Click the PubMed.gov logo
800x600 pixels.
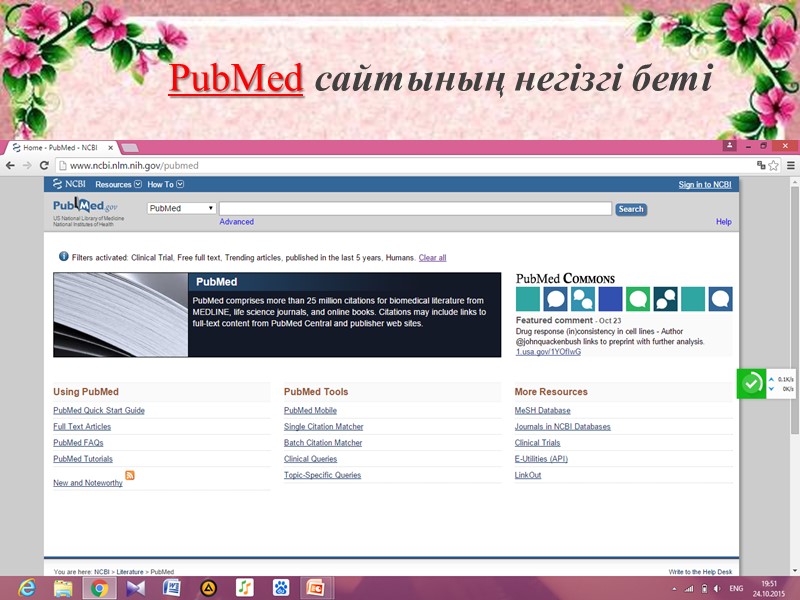click(85, 206)
